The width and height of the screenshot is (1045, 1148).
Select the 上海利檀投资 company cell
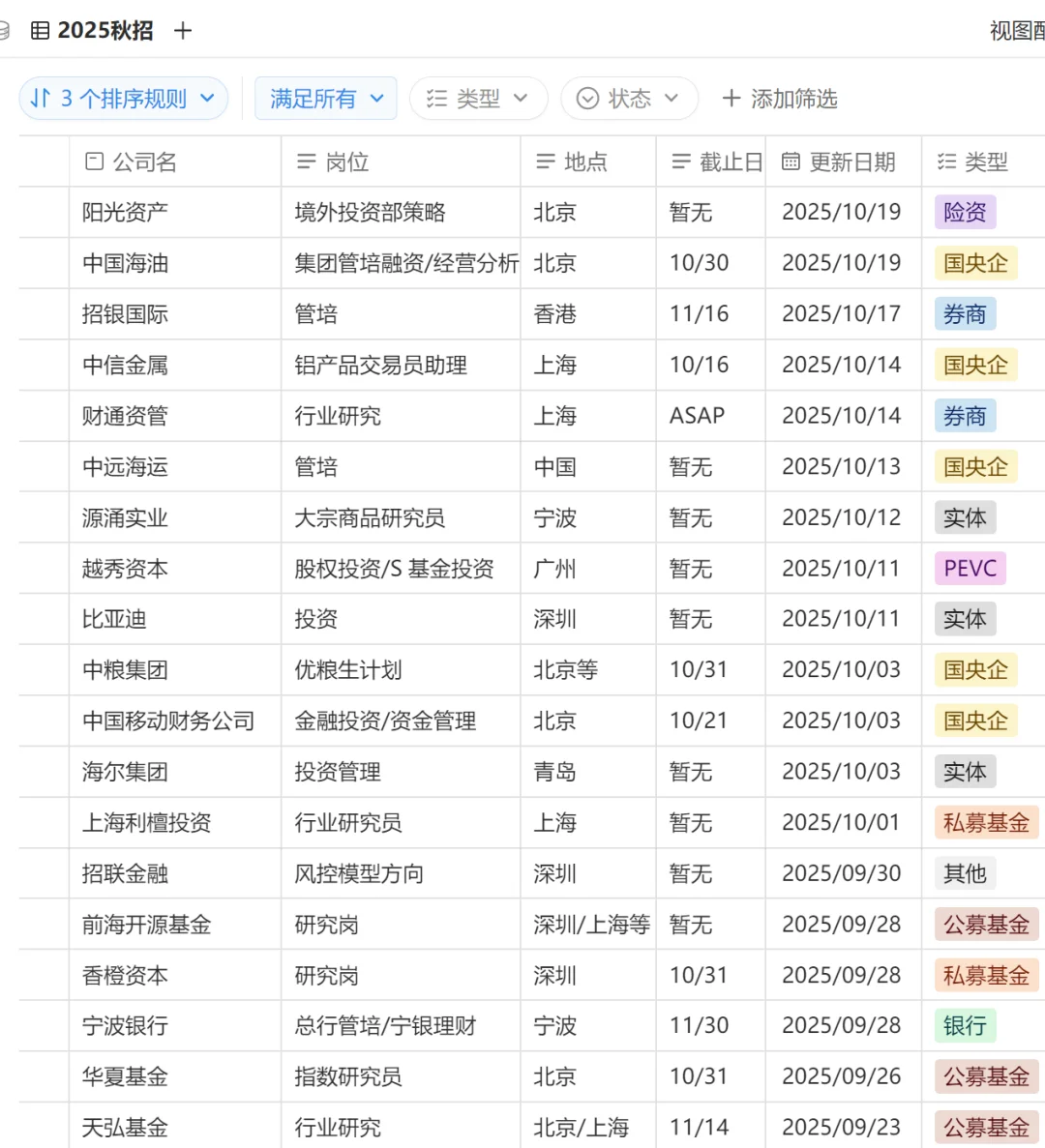tap(175, 823)
